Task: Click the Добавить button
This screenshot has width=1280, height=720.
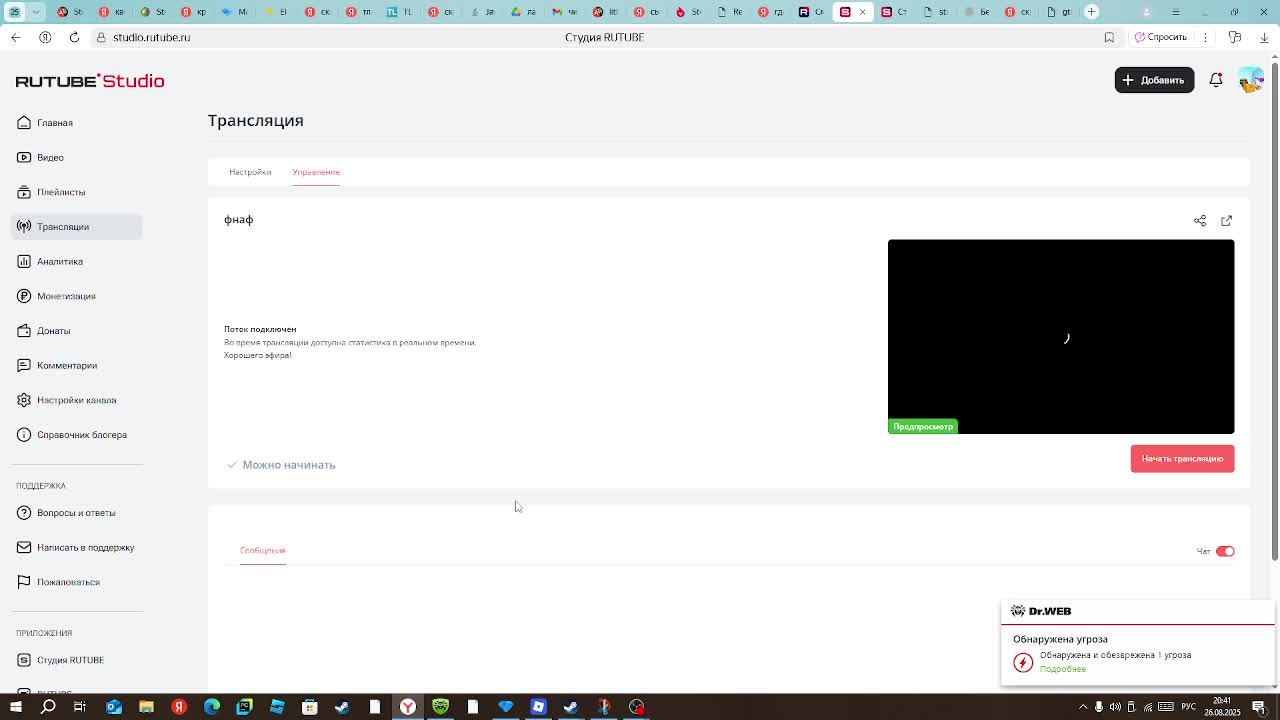Action: tap(1154, 80)
